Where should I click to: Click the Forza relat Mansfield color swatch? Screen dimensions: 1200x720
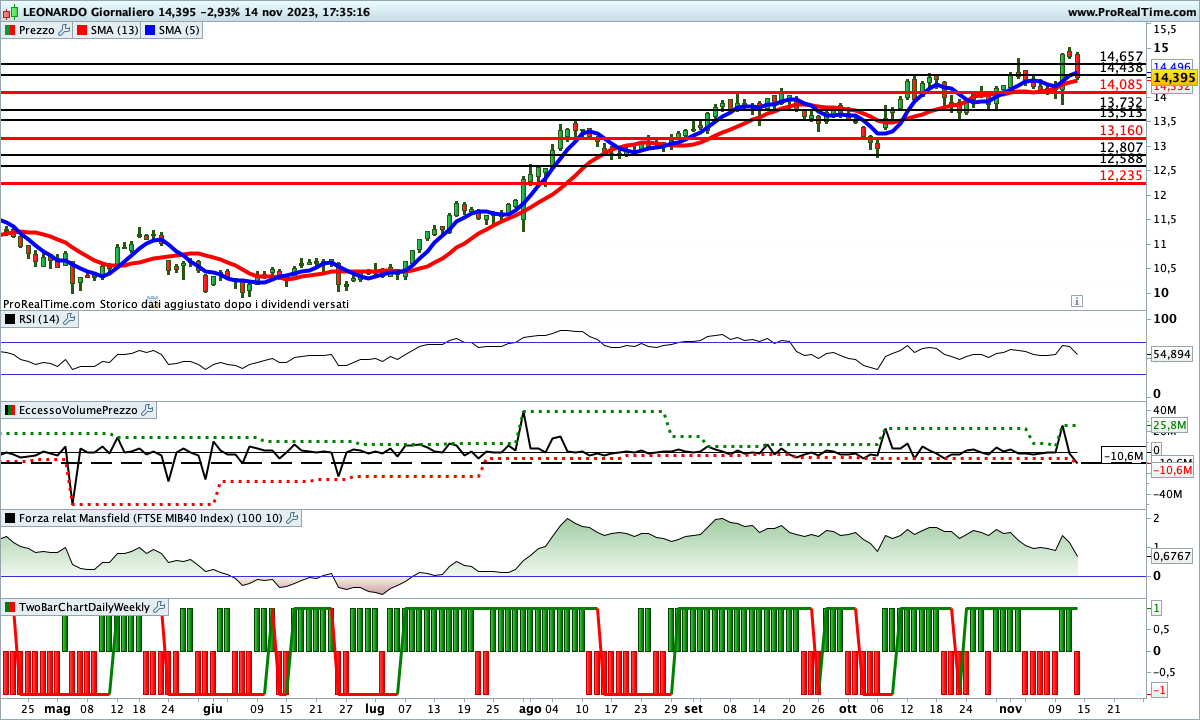tap(9, 518)
